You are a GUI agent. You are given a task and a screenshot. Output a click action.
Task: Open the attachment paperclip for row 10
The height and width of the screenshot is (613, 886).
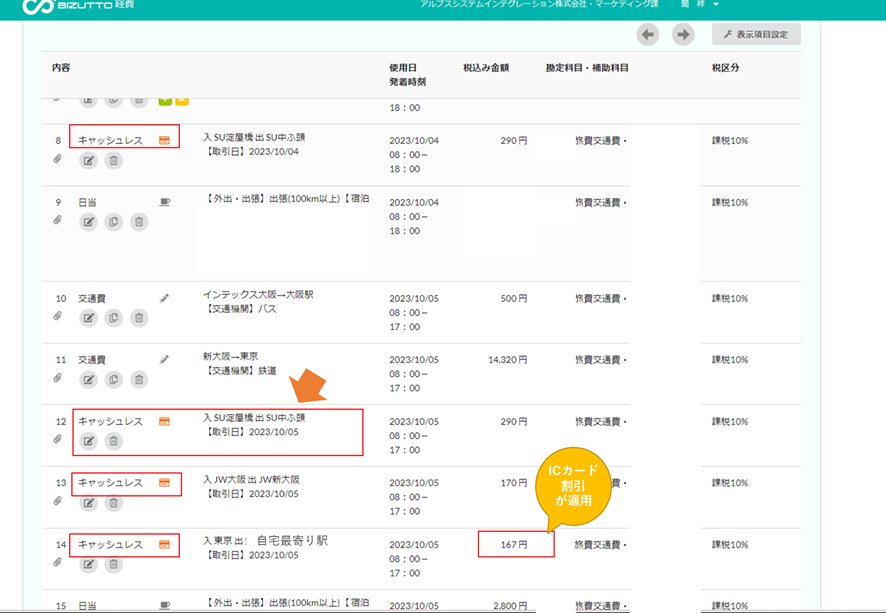tap(57, 317)
